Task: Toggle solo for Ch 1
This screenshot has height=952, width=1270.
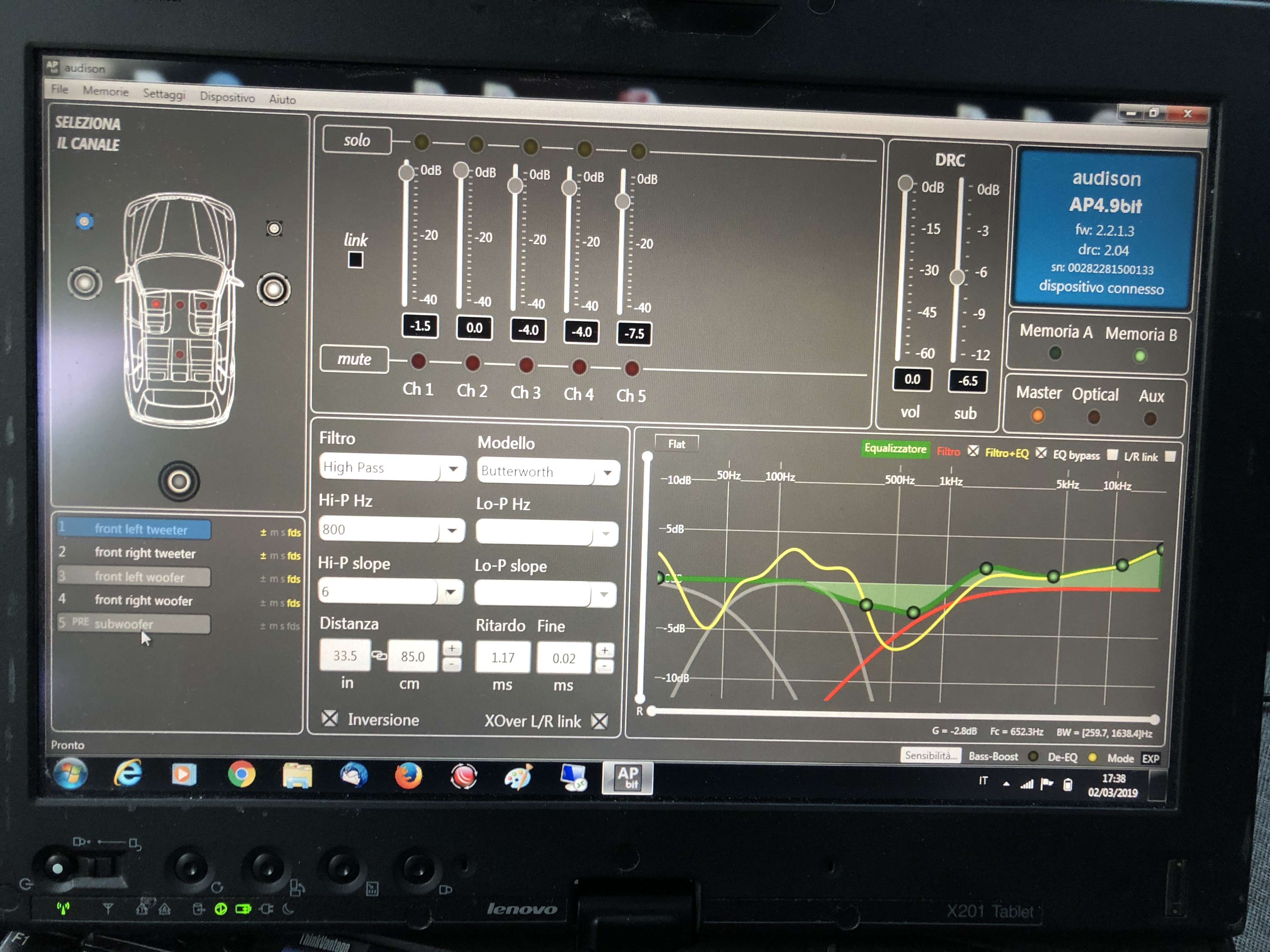Action: point(421,142)
